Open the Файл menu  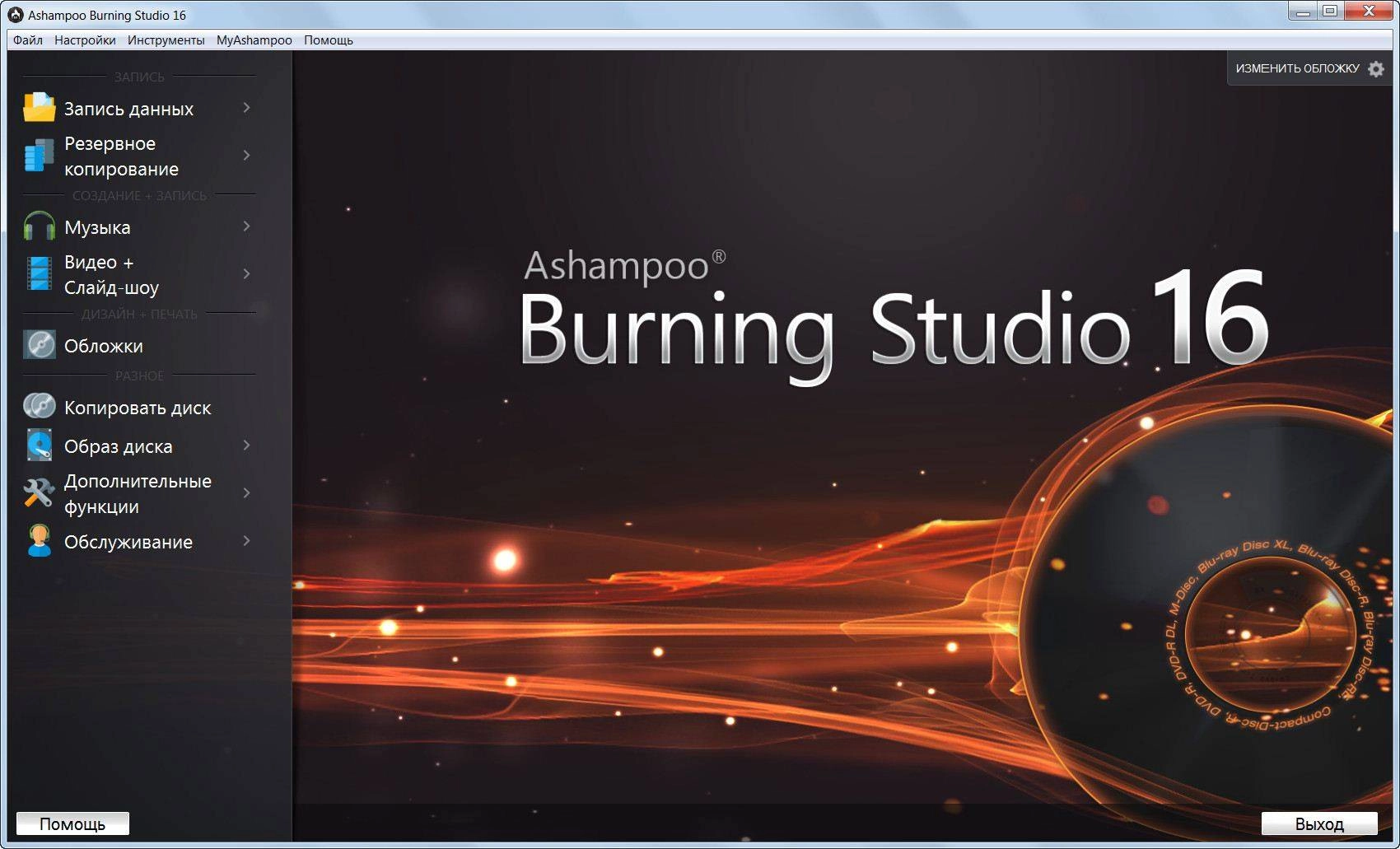click(x=28, y=40)
